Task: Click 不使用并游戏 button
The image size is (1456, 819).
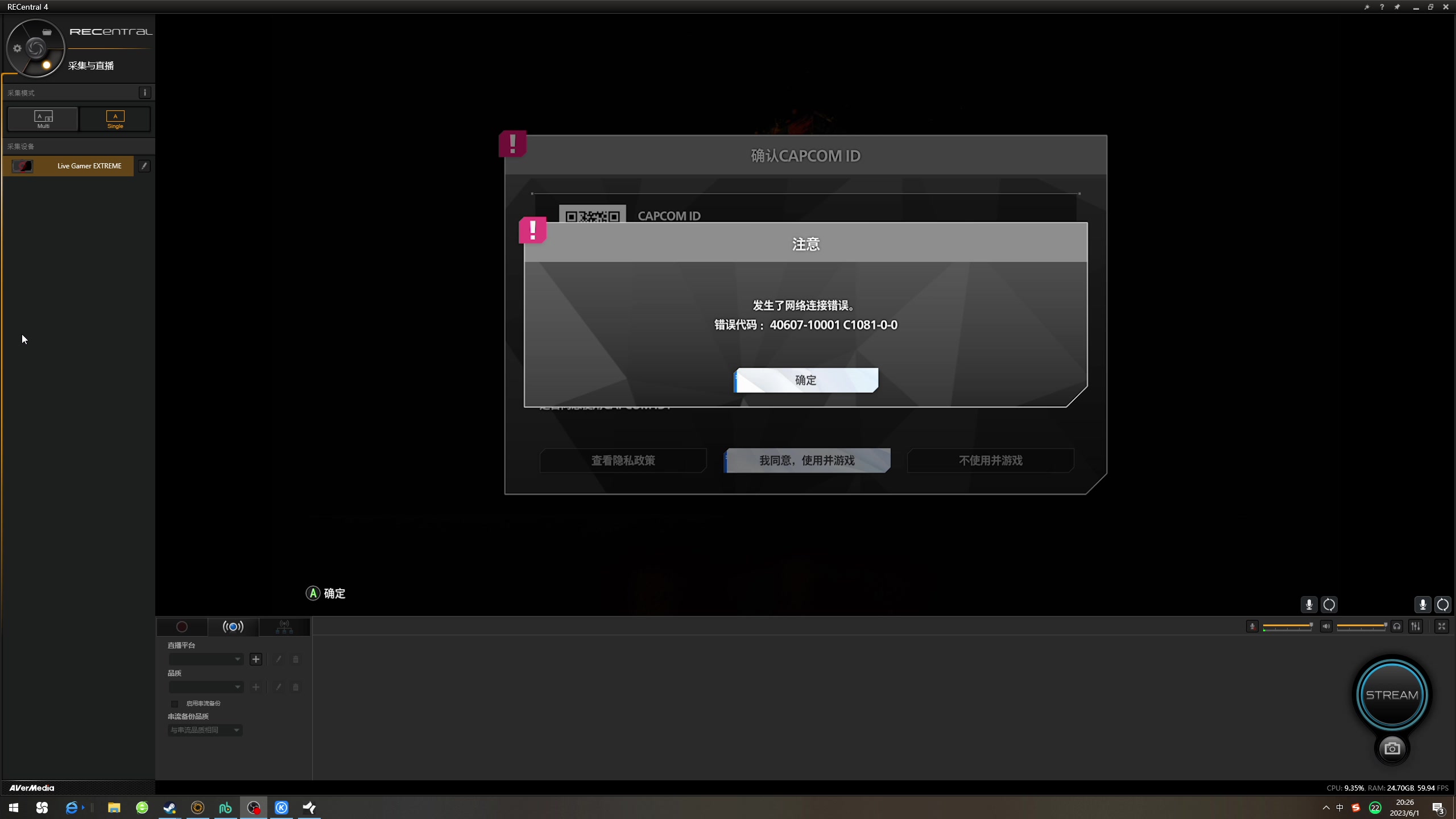Action: 991,461
